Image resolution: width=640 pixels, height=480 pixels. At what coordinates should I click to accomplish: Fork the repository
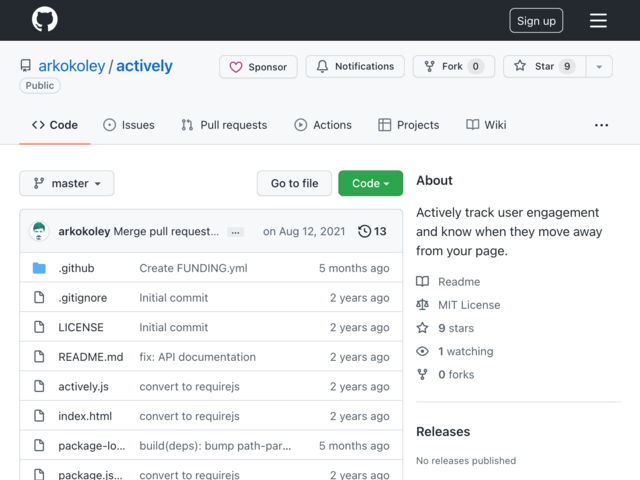pyautogui.click(x=453, y=67)
